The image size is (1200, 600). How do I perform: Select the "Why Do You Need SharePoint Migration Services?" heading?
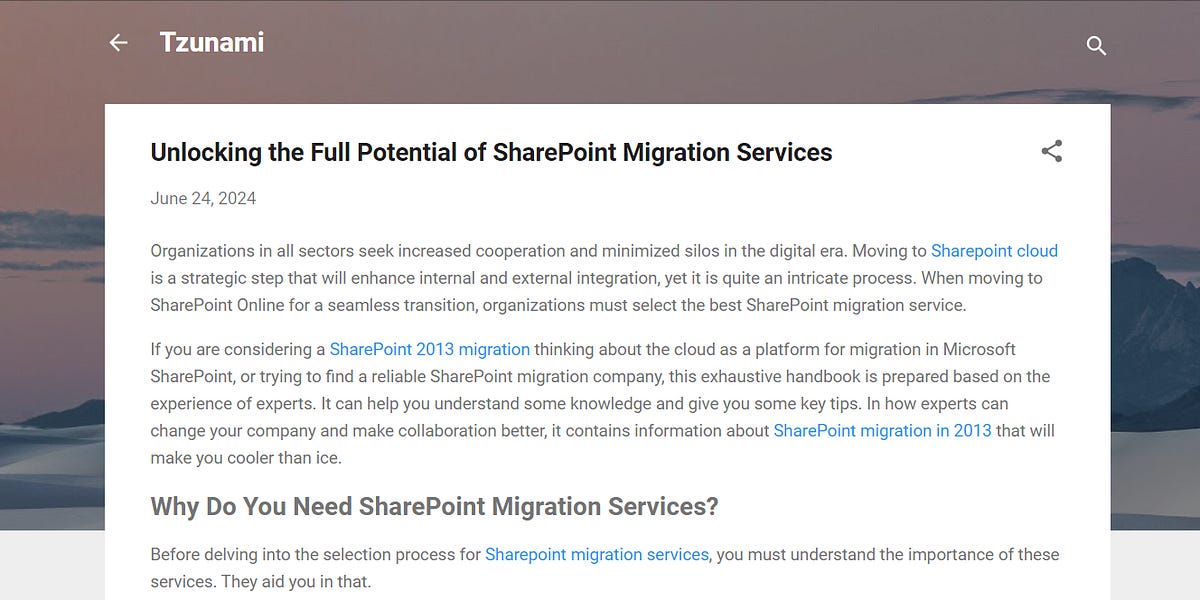[x=433, y=506]
